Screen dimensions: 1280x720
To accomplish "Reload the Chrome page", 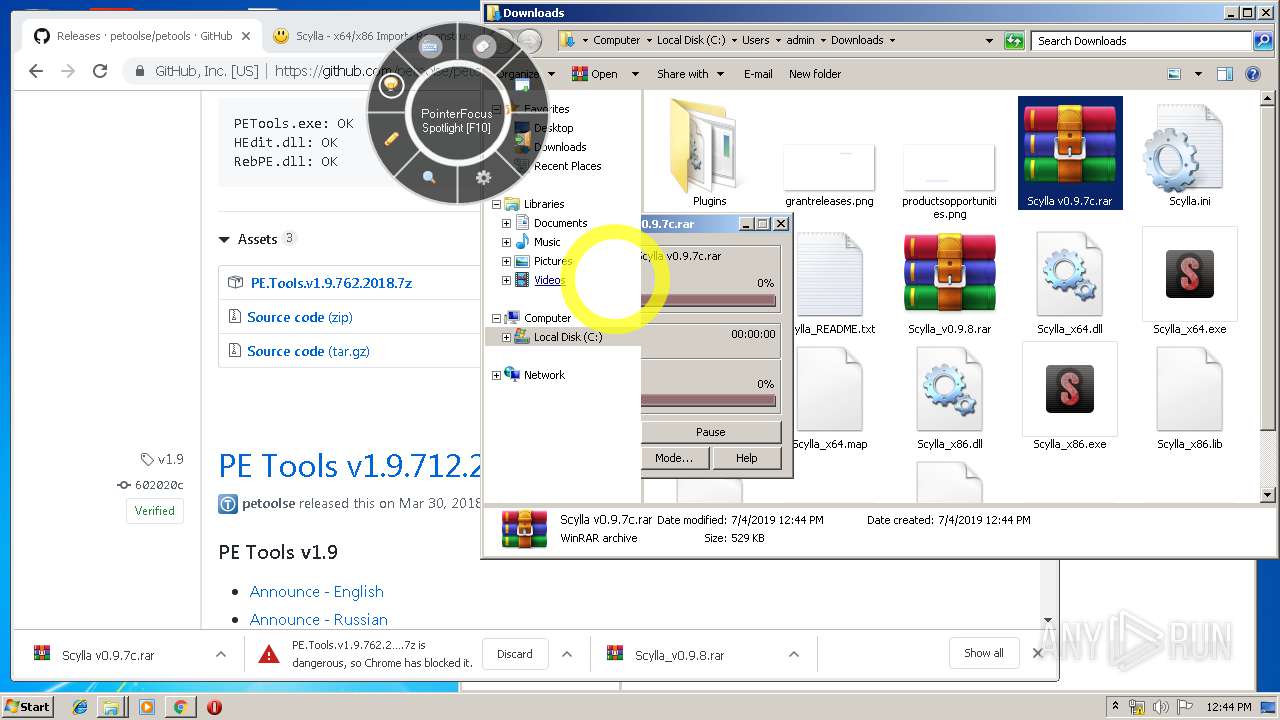I will 100,71.
